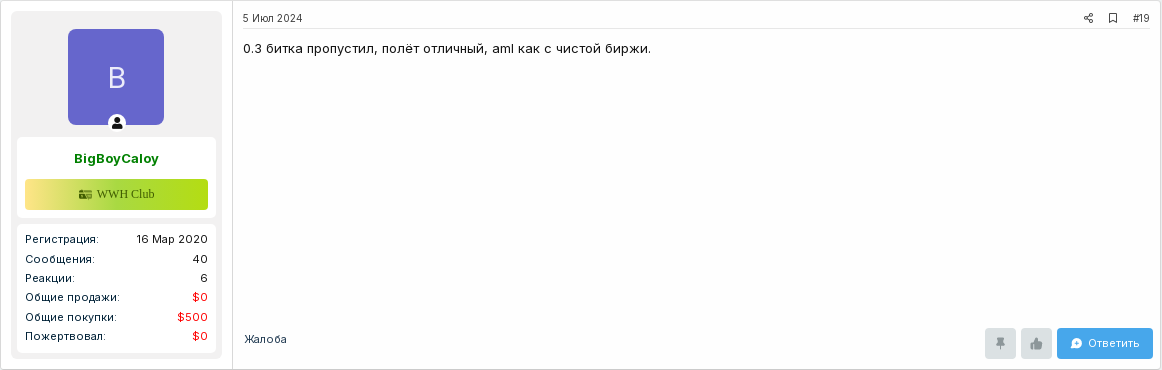Screen dimensions: 1162x370
Task: Open the BigBoyCaloy username profile link
Action: point(116,159)
